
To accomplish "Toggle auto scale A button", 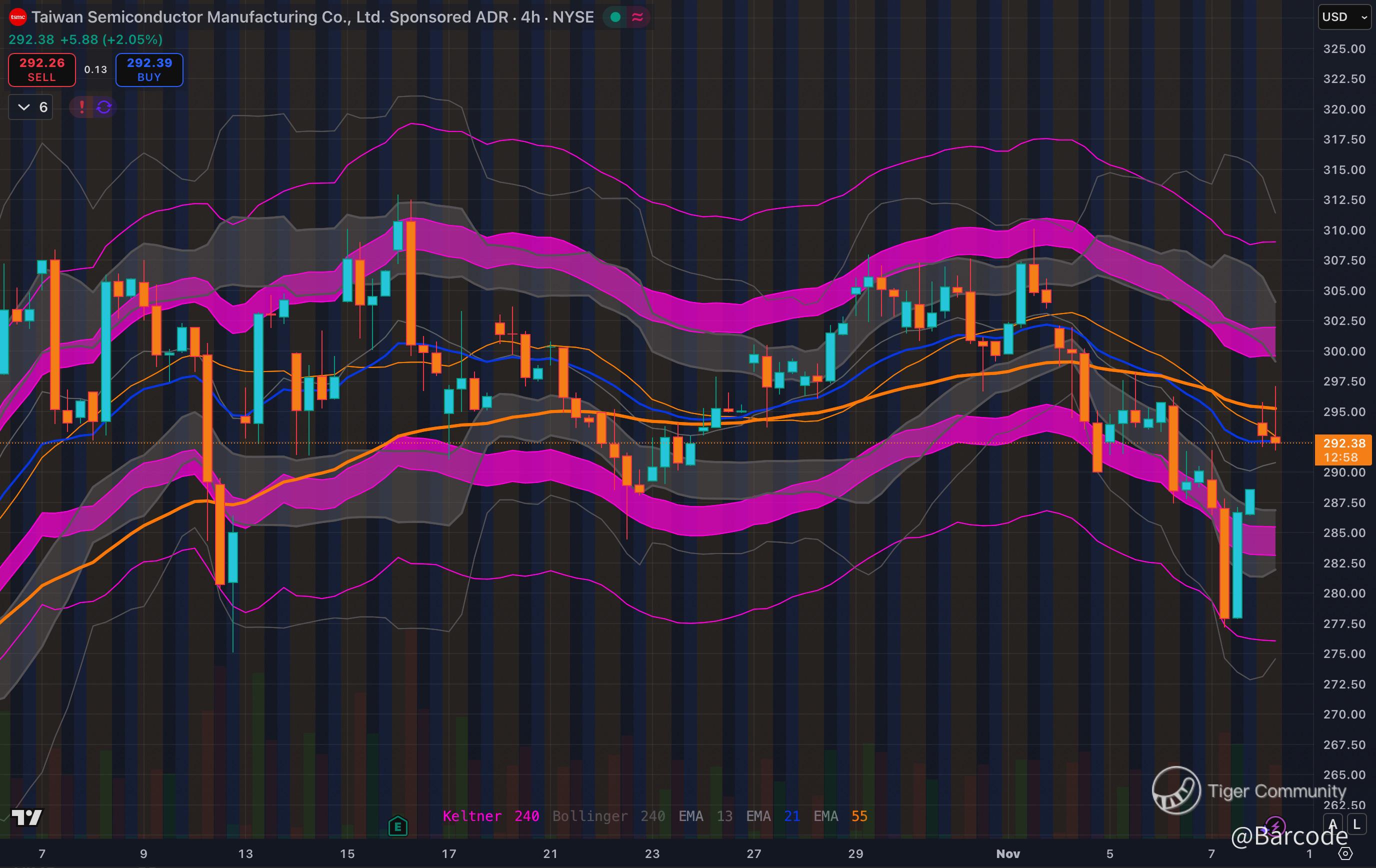I will 1333,824.
